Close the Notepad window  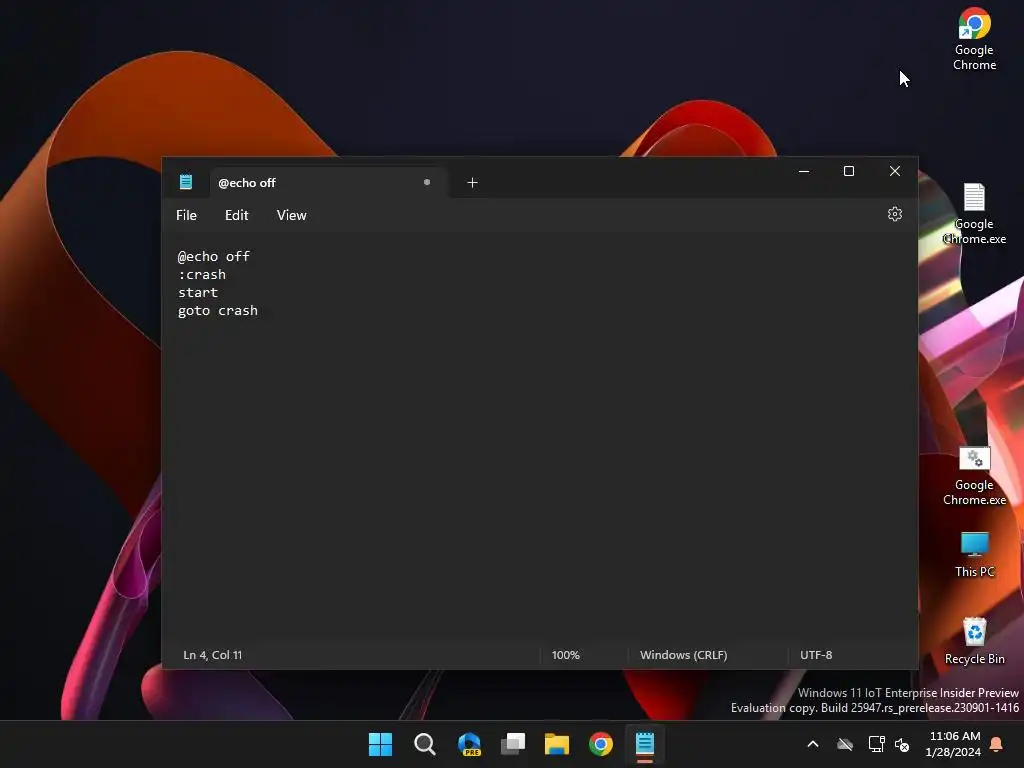click(895, 171)
